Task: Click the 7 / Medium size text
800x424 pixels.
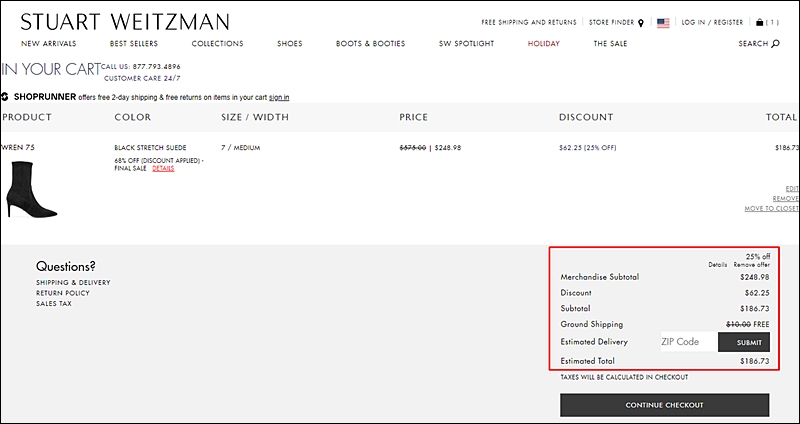Action: pos(241,148)
